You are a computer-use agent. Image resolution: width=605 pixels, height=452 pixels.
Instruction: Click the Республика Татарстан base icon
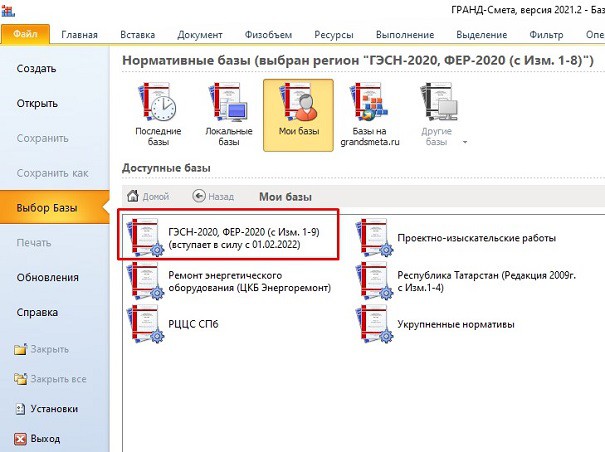[375, 281]
